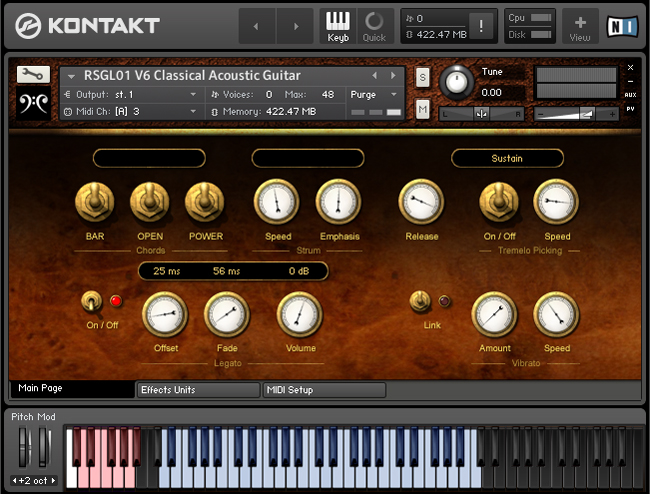This screenshot has width=650, height=494.
Task: Expand the instrument name dropdown arrow
Action: point(71,76)
